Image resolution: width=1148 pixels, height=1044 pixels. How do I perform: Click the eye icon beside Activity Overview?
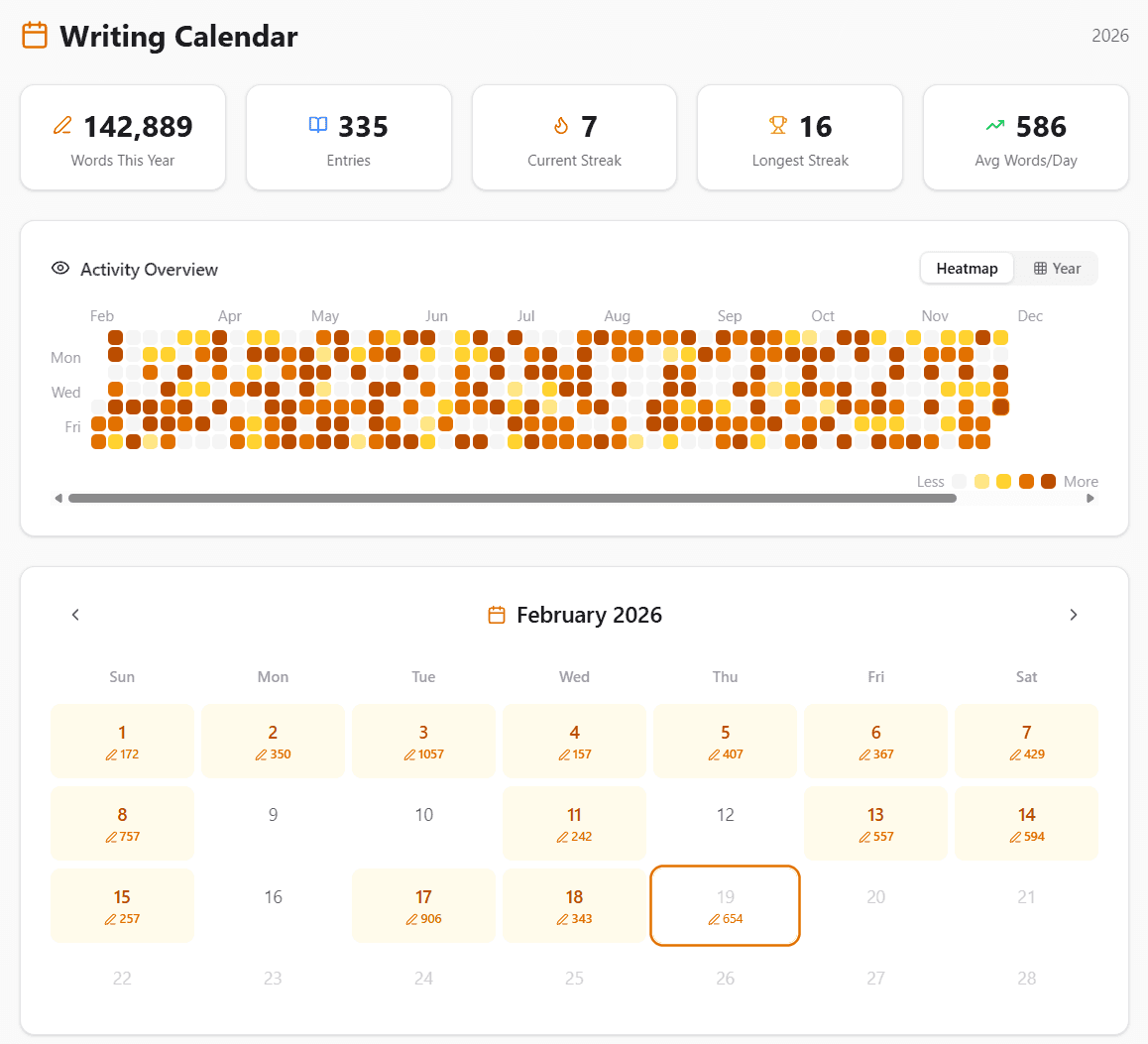(x=59, y=268)
